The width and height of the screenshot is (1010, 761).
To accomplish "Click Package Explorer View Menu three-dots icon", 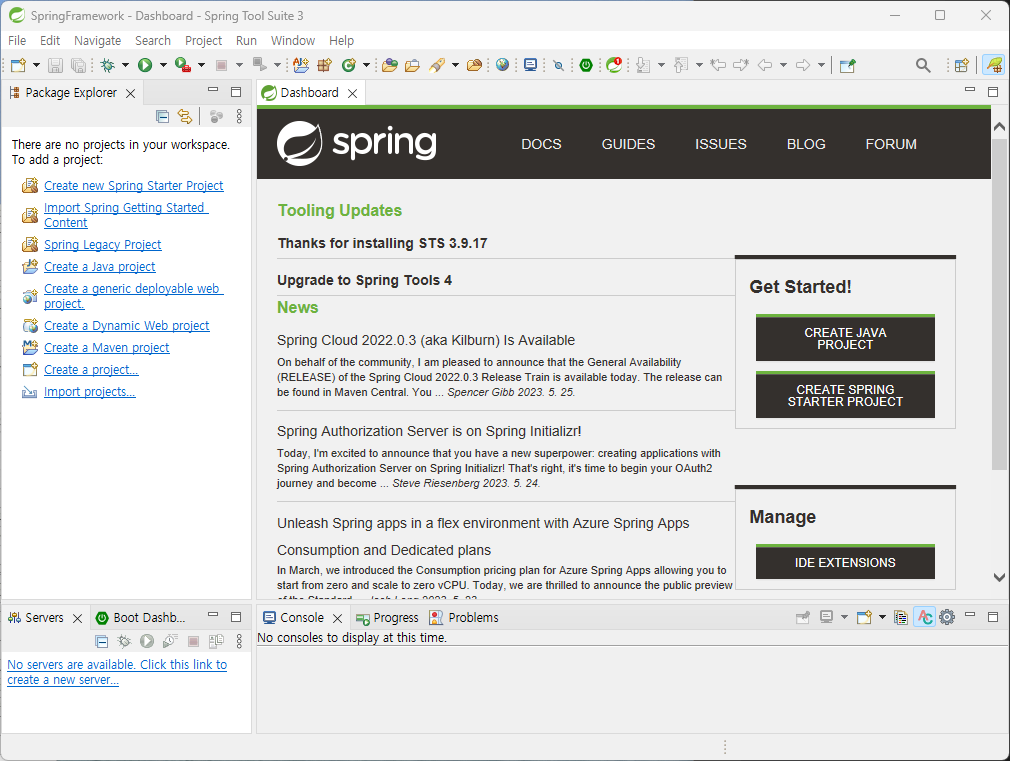I will (239, 116).
